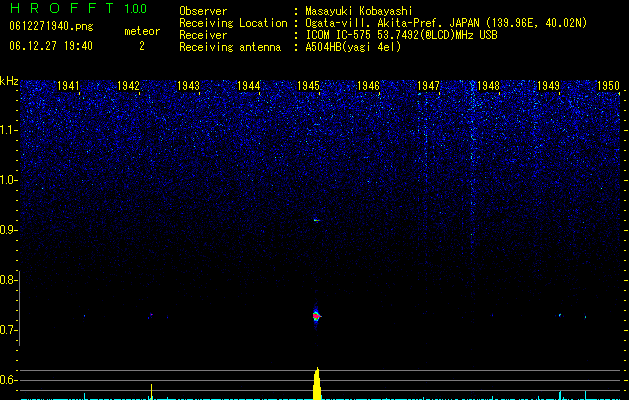Click the 1.1 kHz frequency axis label
Image resolution: width=629 pixels, height=400 pixels.
point(9,130)
